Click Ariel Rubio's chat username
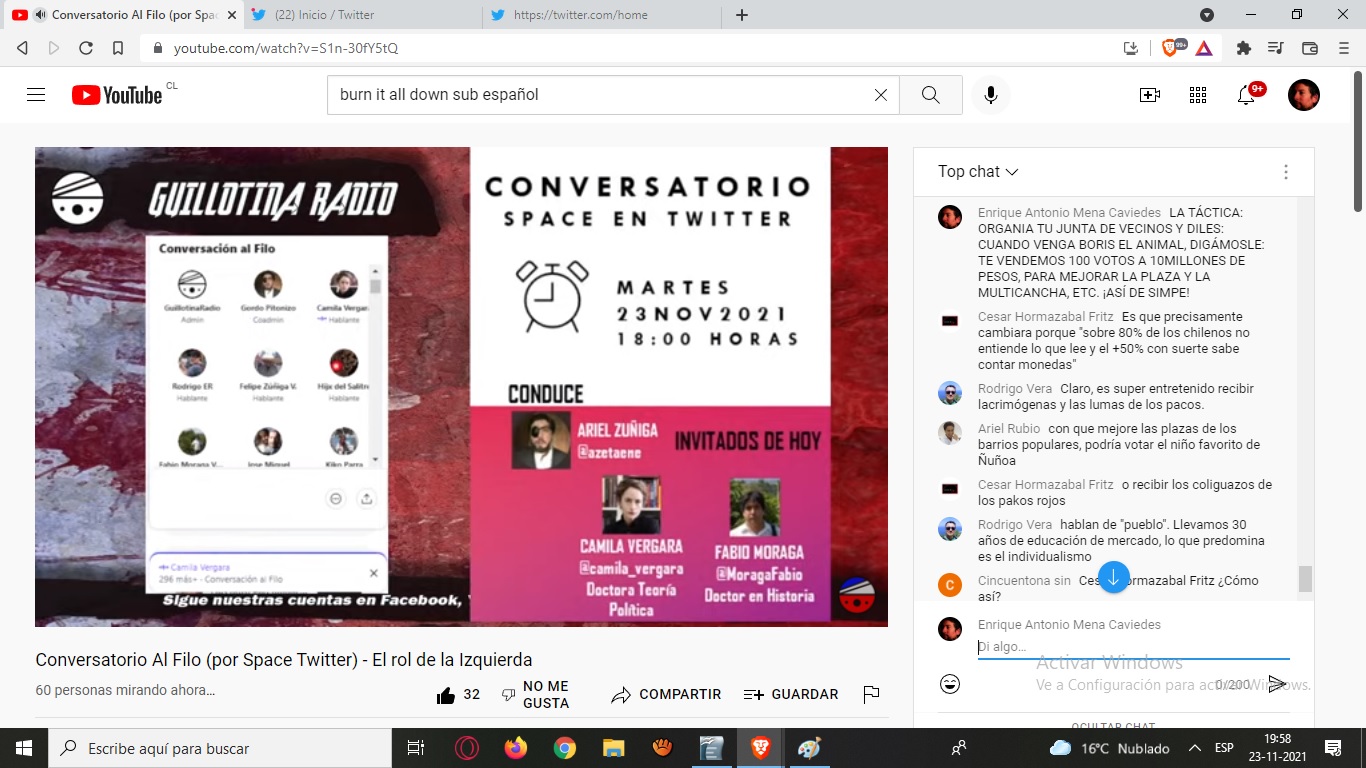Viewport: 1366px width, 768px height. click(x=1010, y=429)
